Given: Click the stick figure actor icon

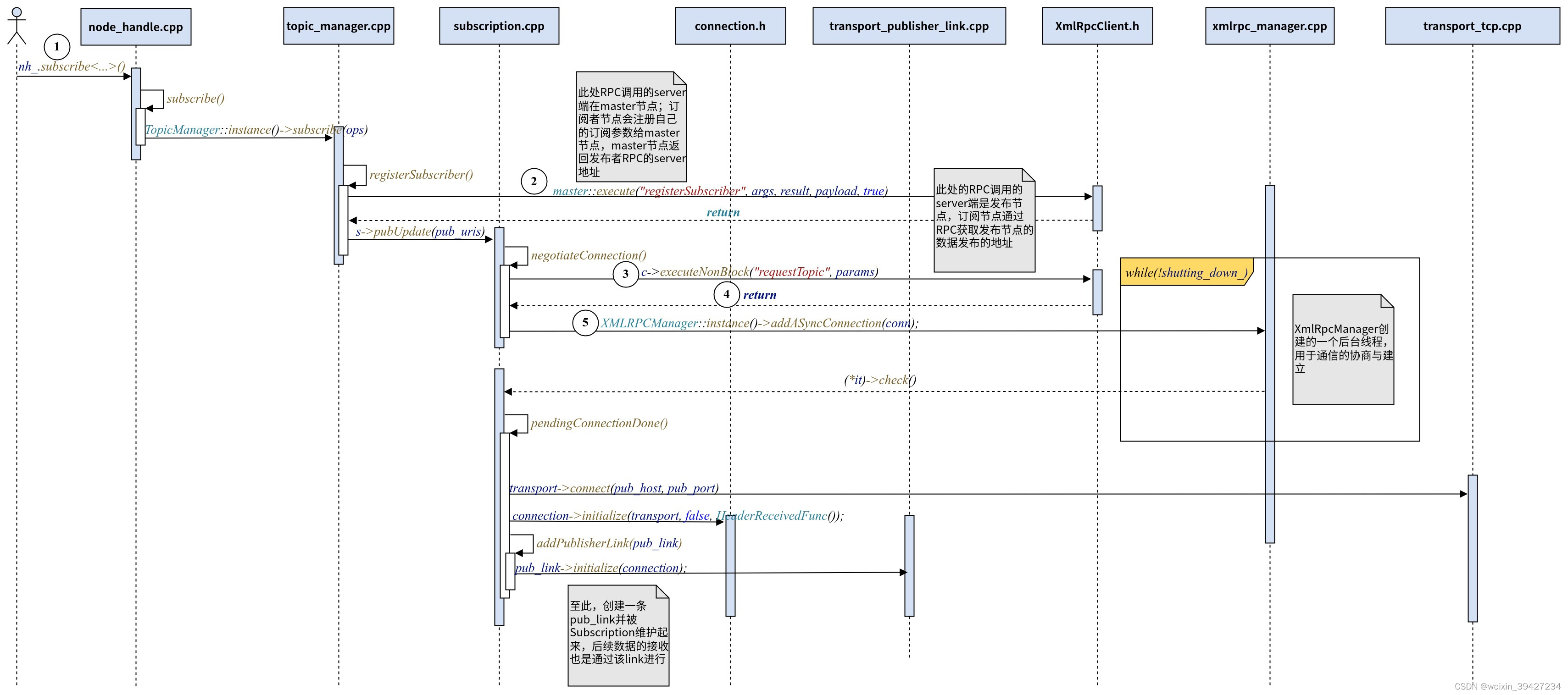Looking at the screenshot, I should pos(17,26).
